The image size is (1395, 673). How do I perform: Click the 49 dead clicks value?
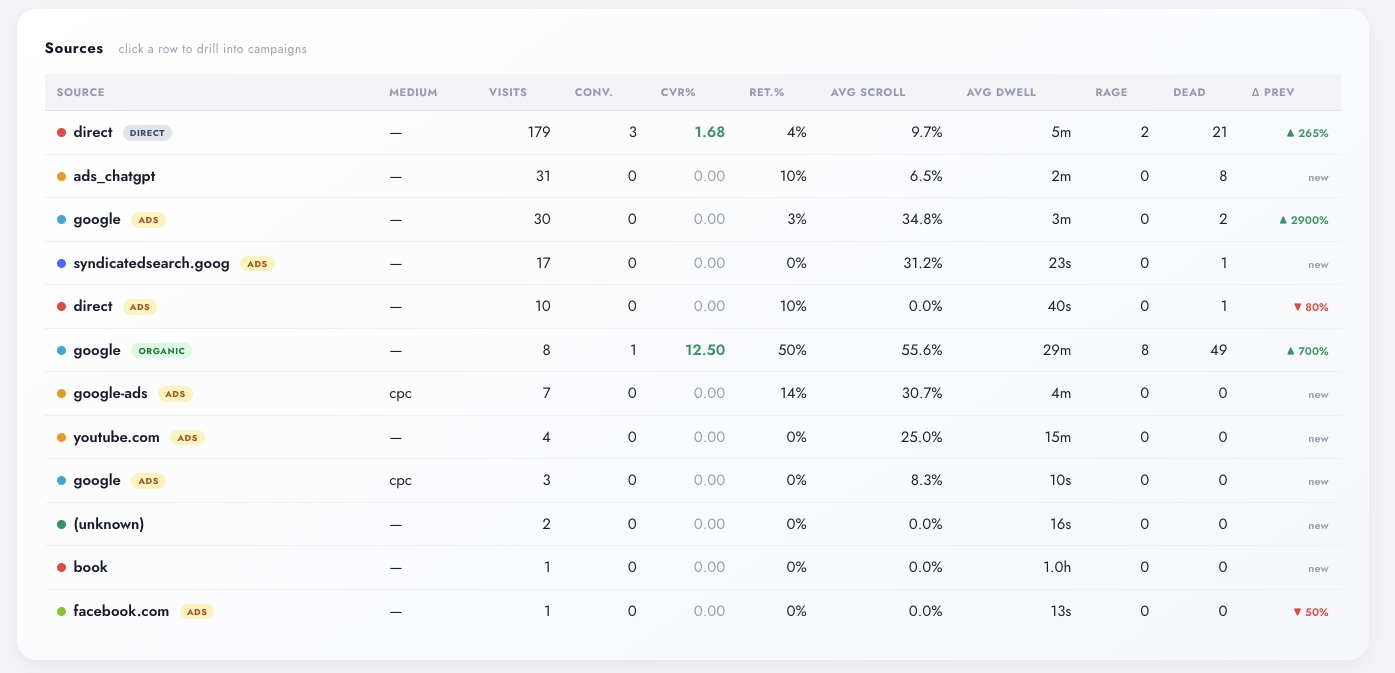tap(1218, 350)
